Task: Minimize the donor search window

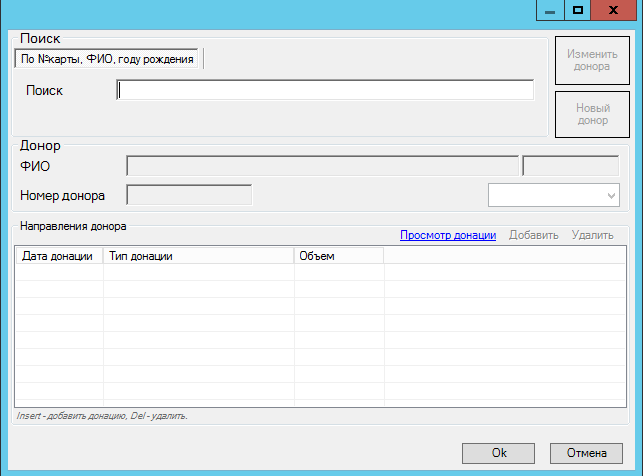Action: tap(549, 10)
